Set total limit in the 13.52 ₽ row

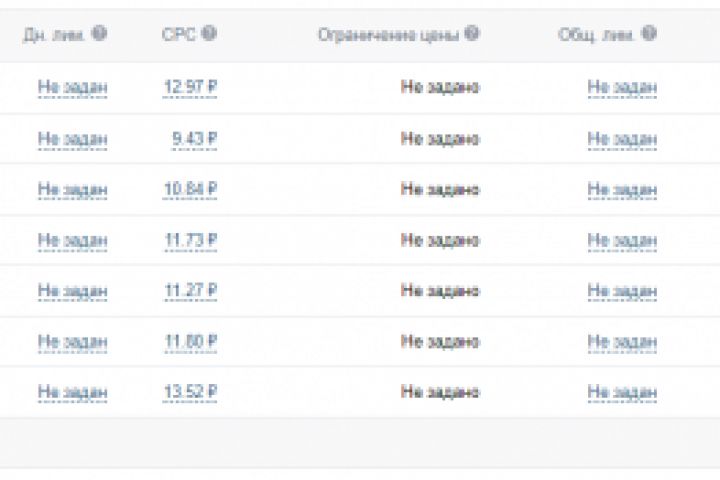[x=622, y=393]
